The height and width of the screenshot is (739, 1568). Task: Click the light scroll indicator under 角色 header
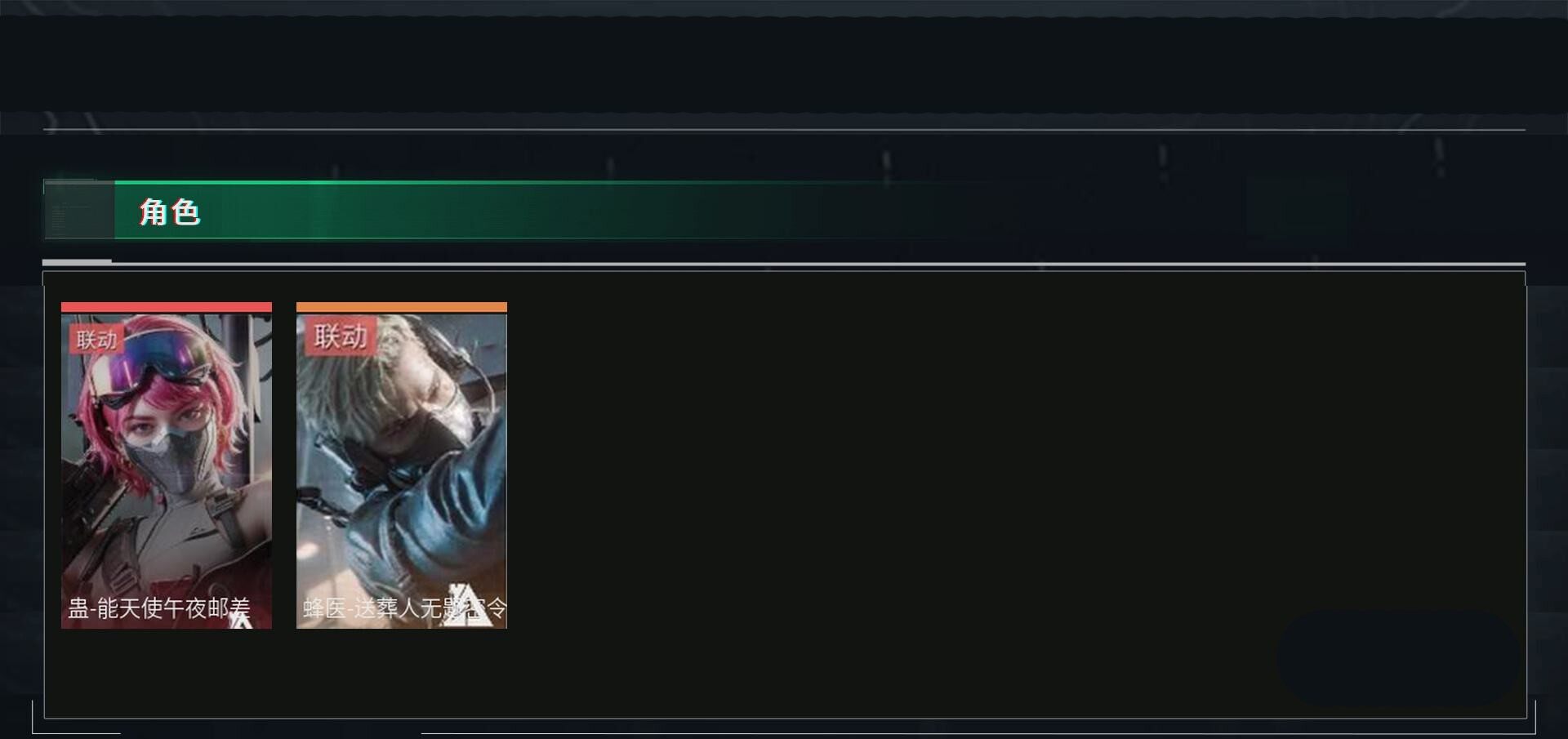(77, 261)
